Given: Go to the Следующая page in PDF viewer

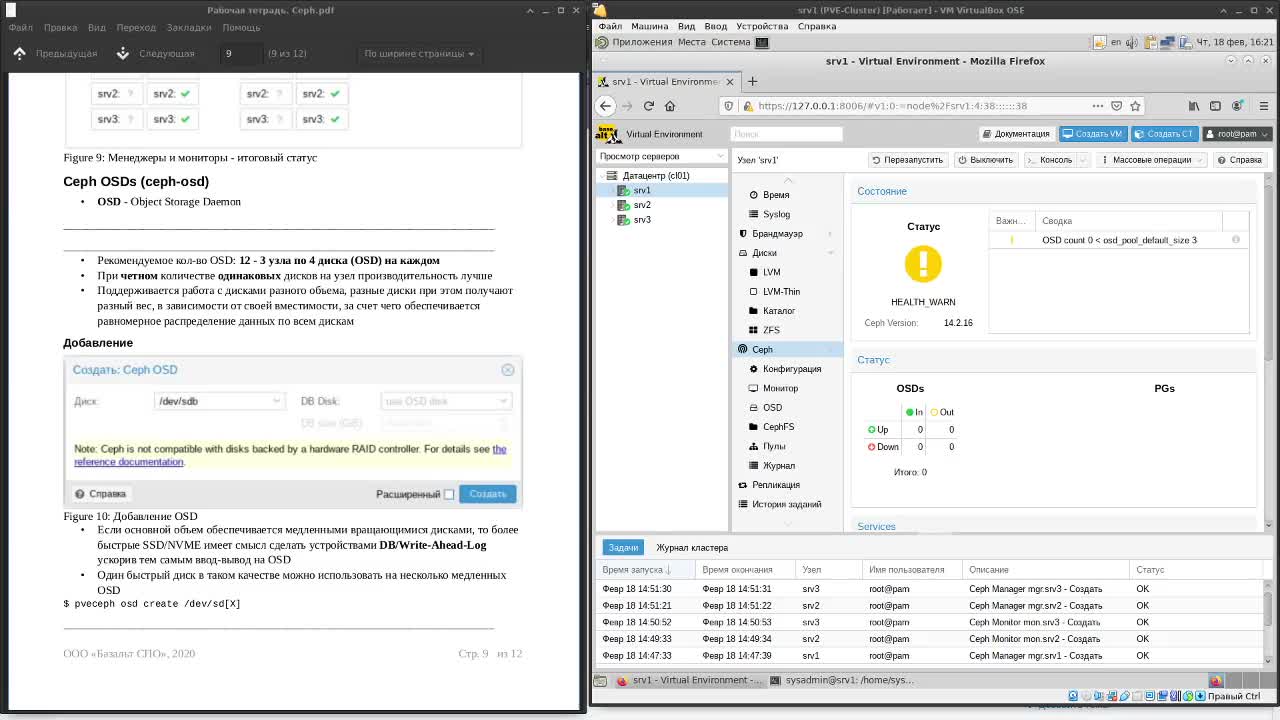Looking at the screenshot, I should [x=156, y=53].
